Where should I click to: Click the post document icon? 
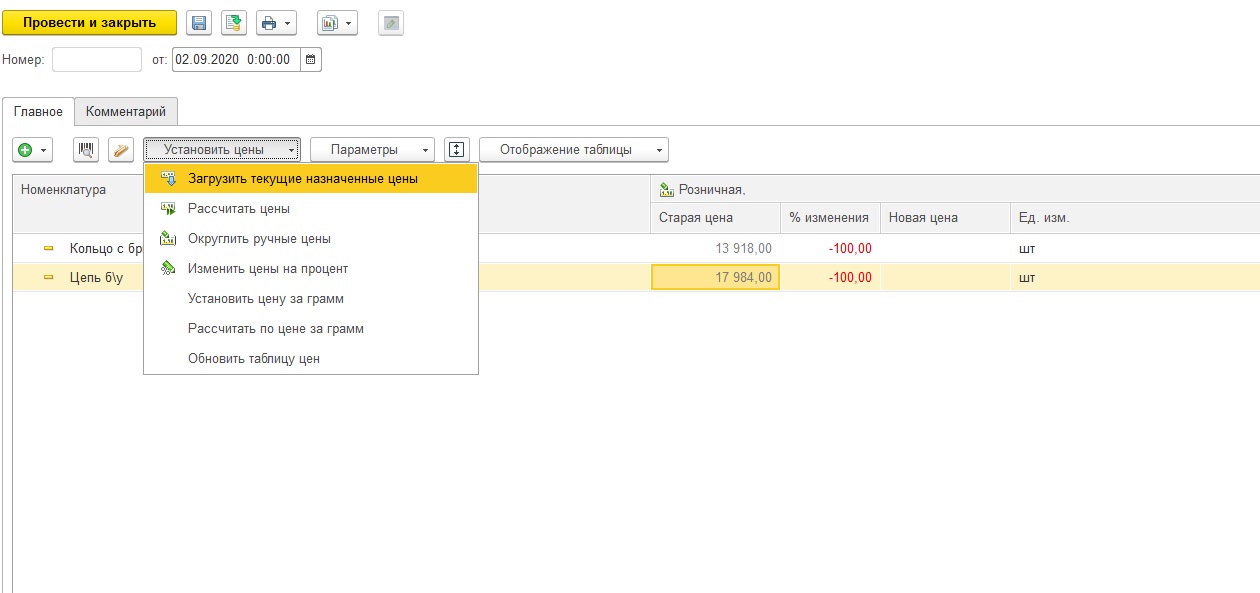click(234, 23)
